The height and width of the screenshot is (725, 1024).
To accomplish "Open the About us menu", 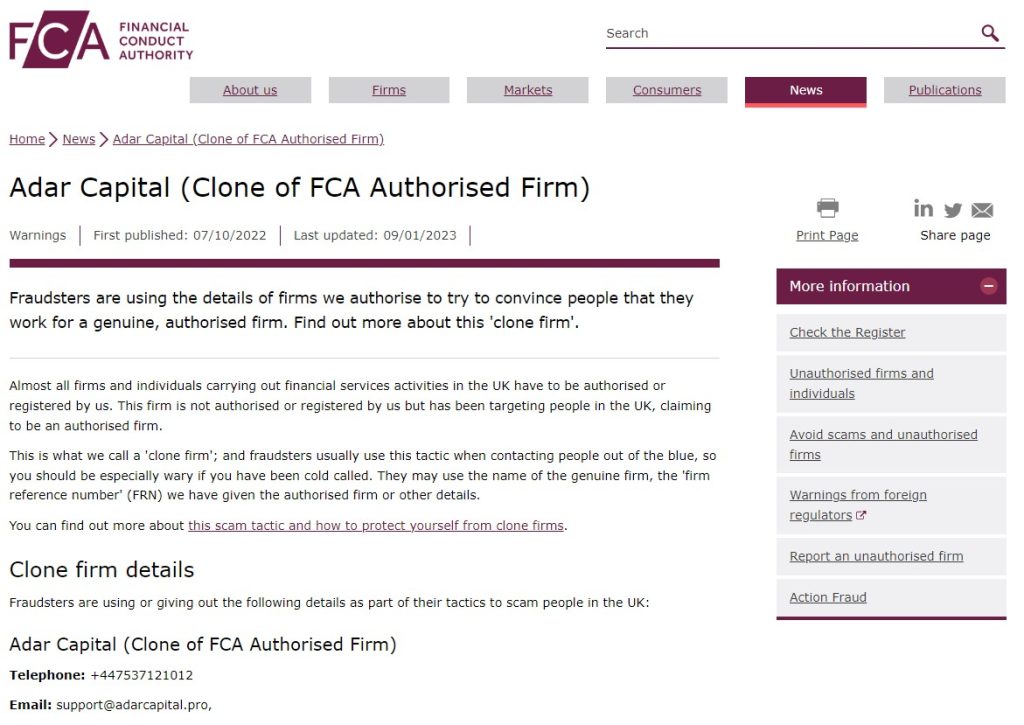I will 250,90.
